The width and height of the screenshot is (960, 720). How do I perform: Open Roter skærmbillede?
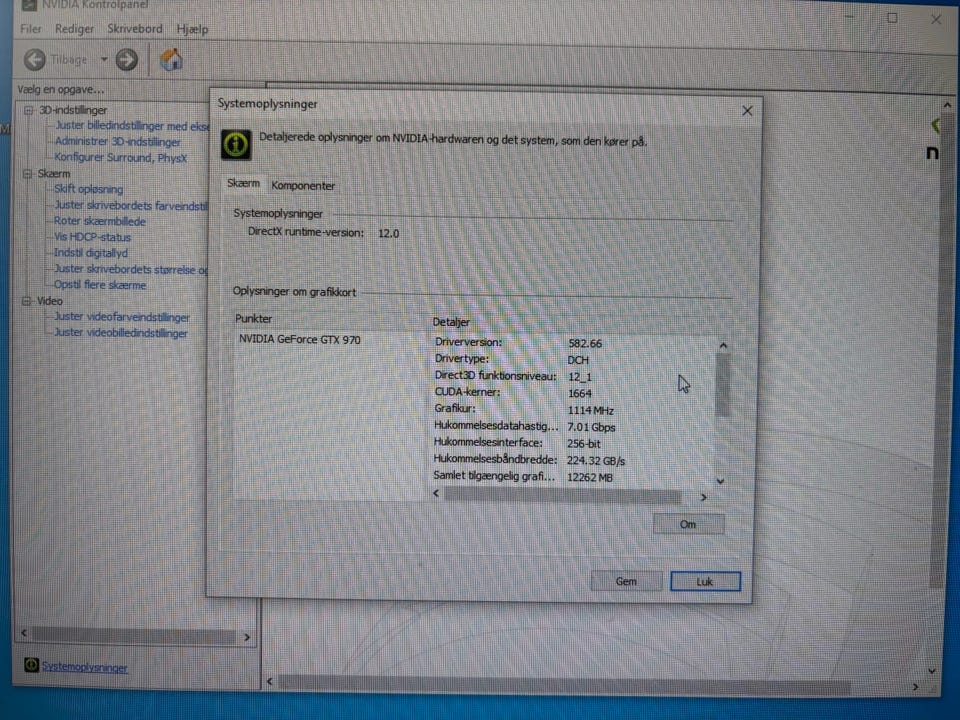[100, 221]
